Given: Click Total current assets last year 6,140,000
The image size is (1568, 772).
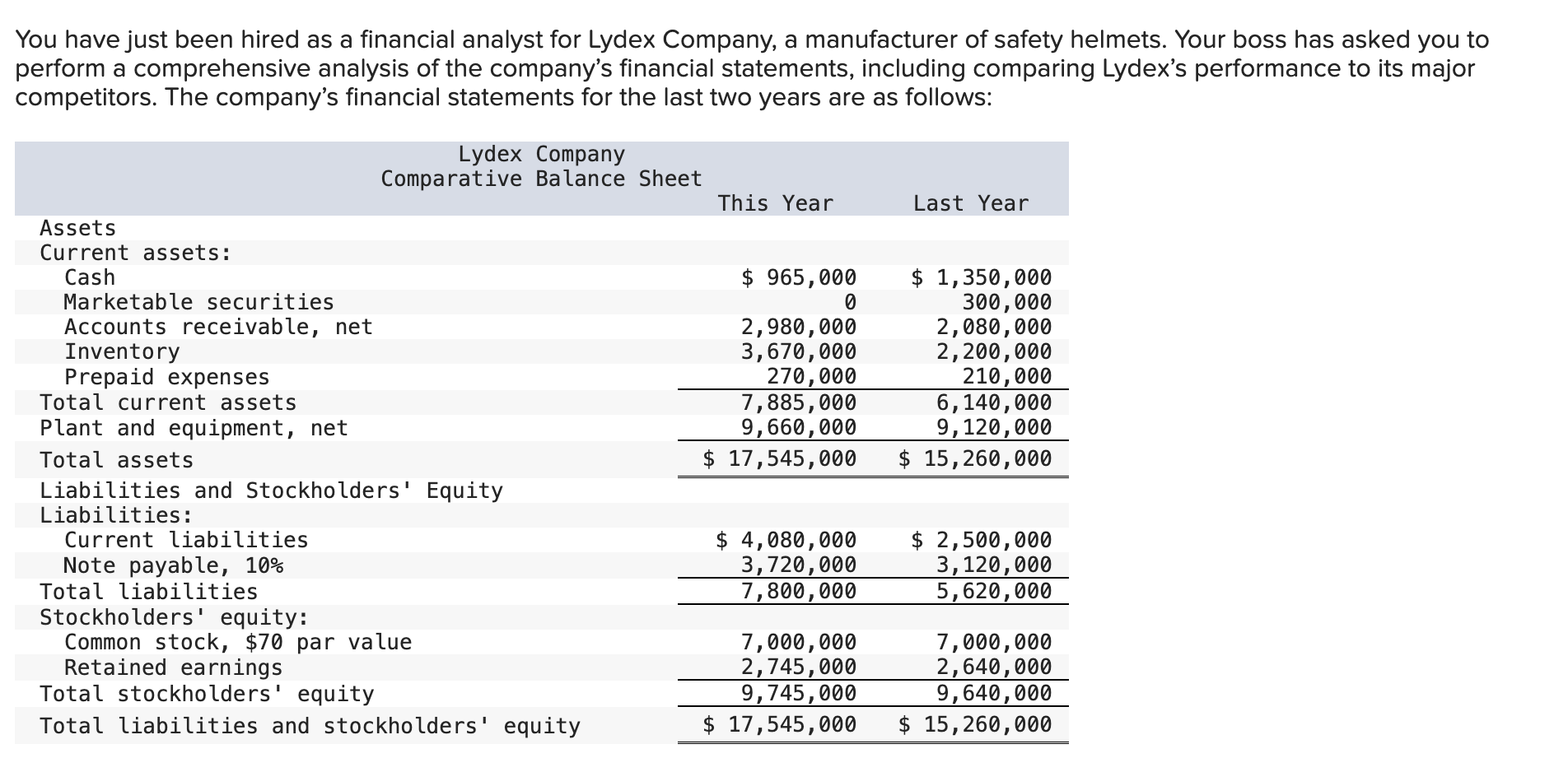Looking at the screenshot, I should (x=994, y=402).
